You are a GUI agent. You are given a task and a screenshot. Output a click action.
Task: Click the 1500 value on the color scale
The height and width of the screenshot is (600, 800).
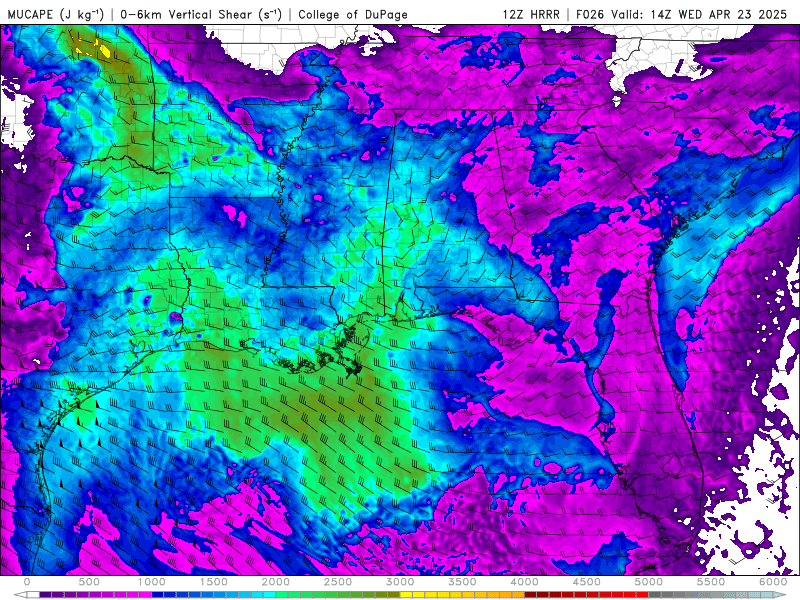pos(213,582)
